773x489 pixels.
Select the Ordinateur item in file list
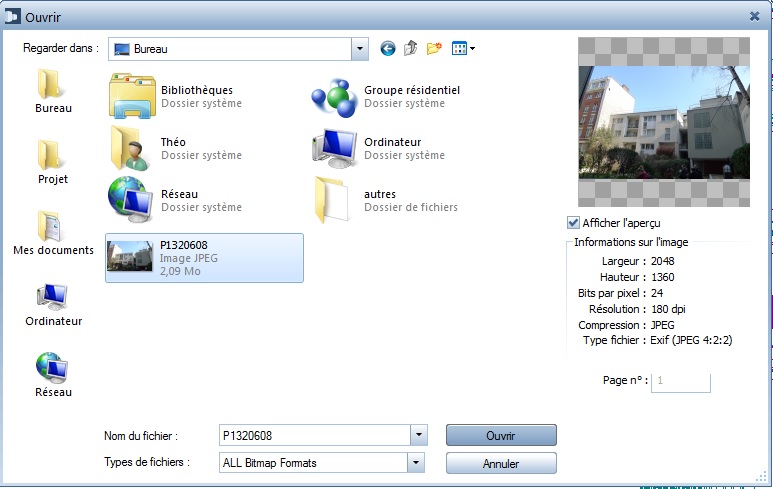coord(379,148)
